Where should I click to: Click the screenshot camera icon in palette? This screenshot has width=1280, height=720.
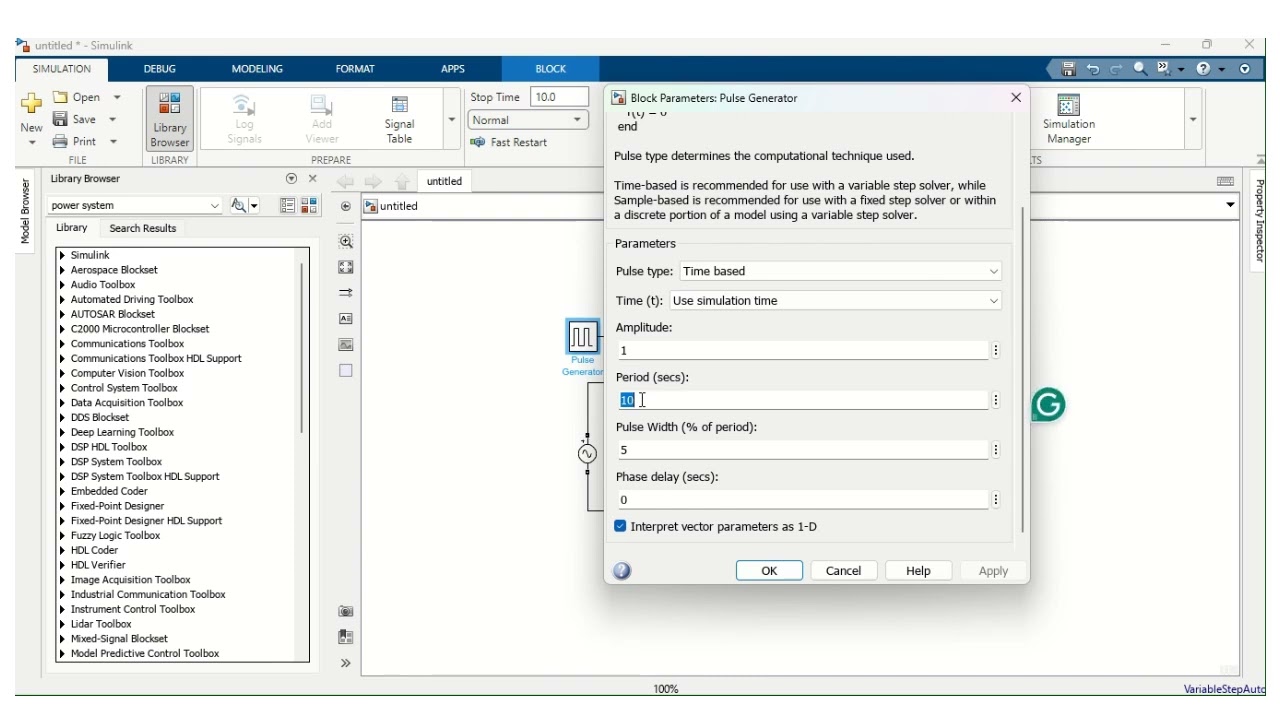[346, 610]
